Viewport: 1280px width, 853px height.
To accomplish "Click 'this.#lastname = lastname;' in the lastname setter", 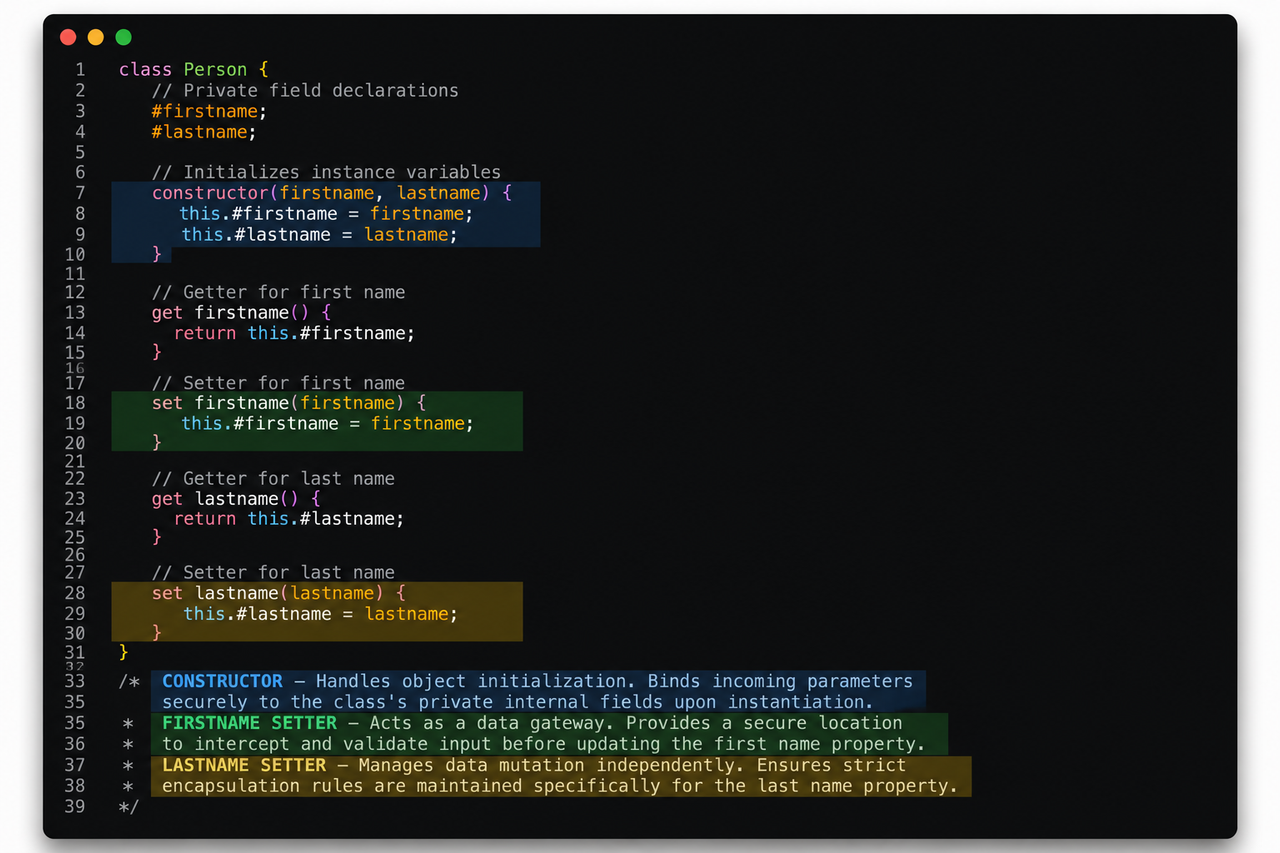I will tap(320, 614).
